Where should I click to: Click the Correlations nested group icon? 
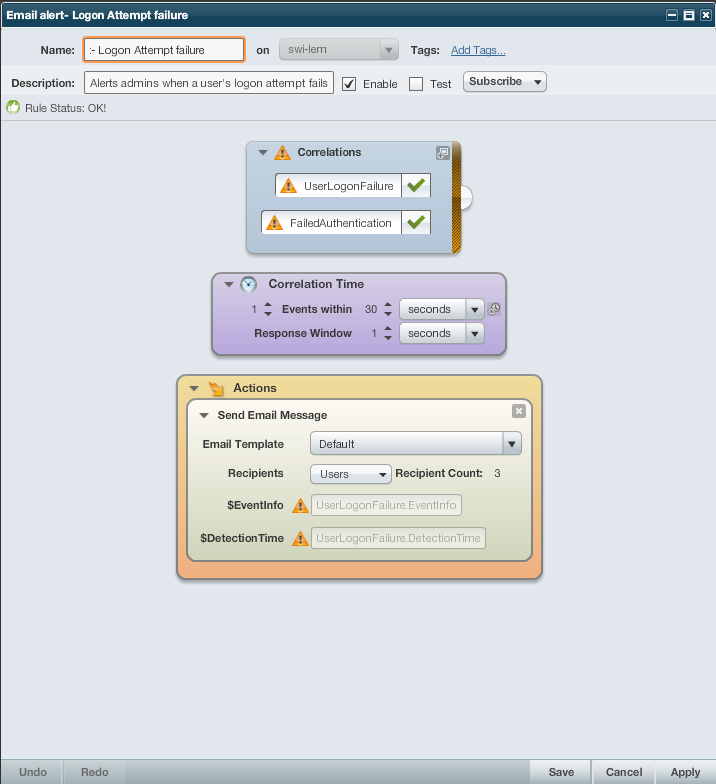[442, 153]
